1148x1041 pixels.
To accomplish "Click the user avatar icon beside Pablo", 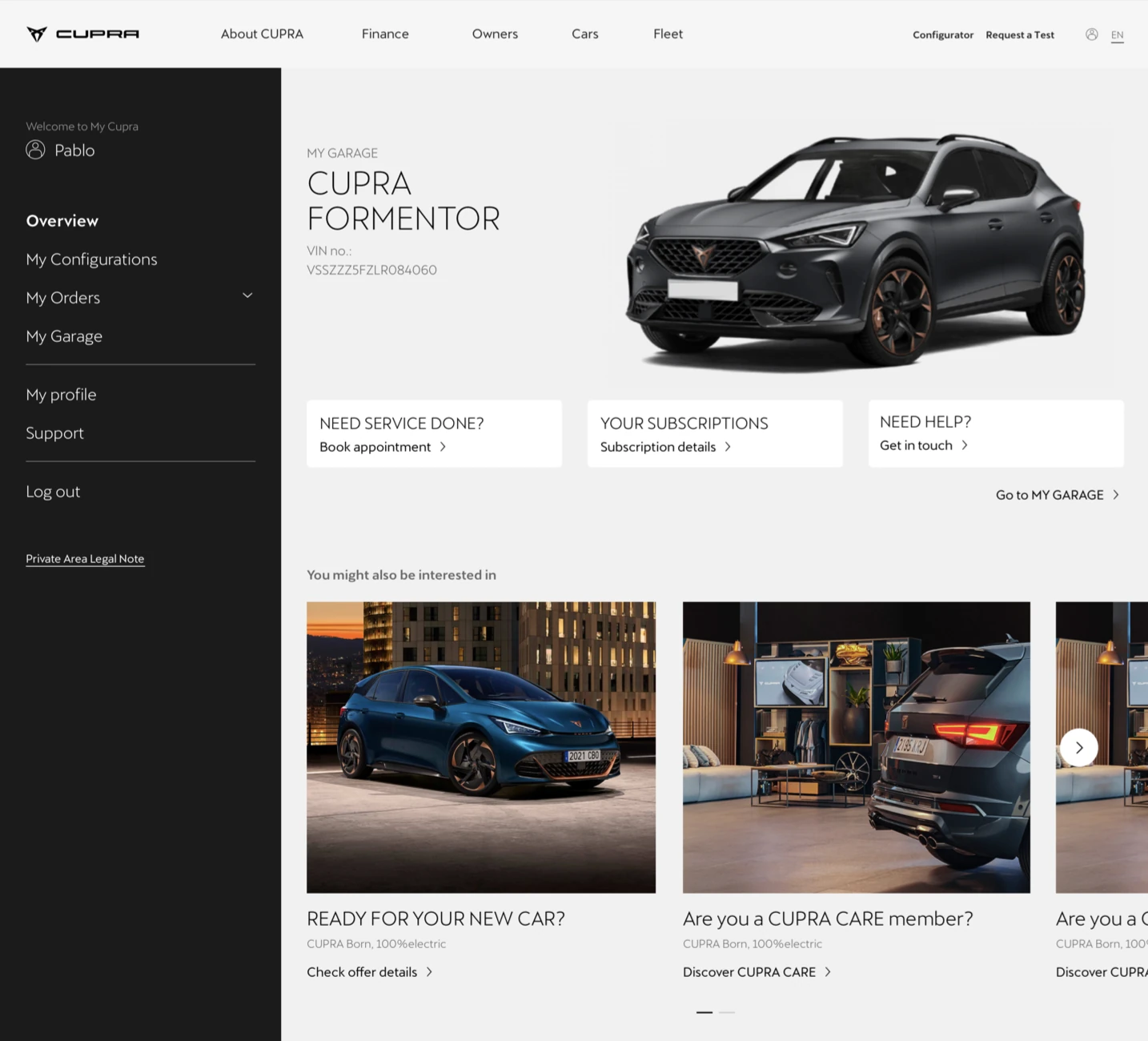I will pyautogui.click(x=35, y=150).
